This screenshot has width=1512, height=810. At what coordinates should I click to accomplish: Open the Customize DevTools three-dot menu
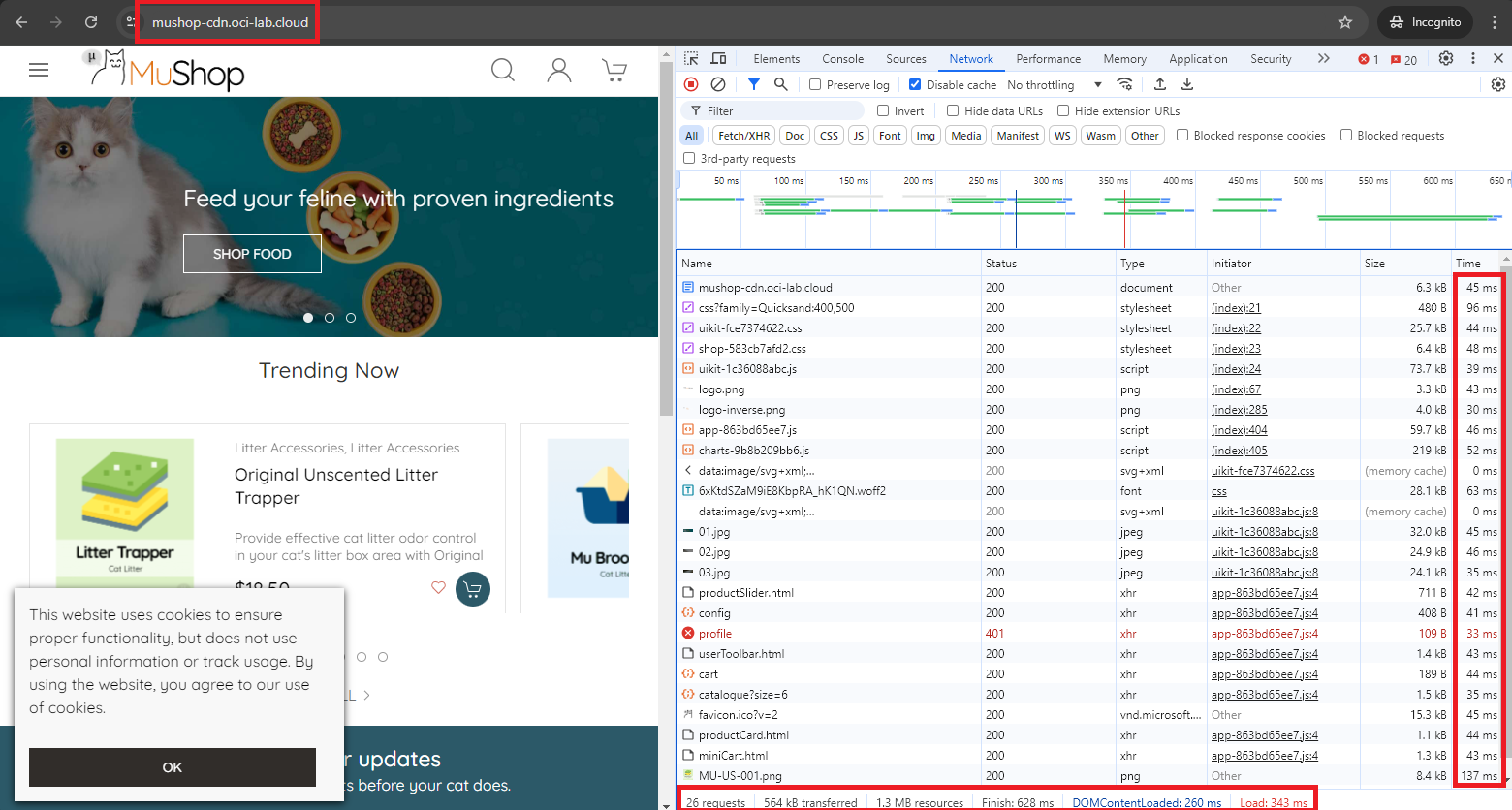[1473, 59]
